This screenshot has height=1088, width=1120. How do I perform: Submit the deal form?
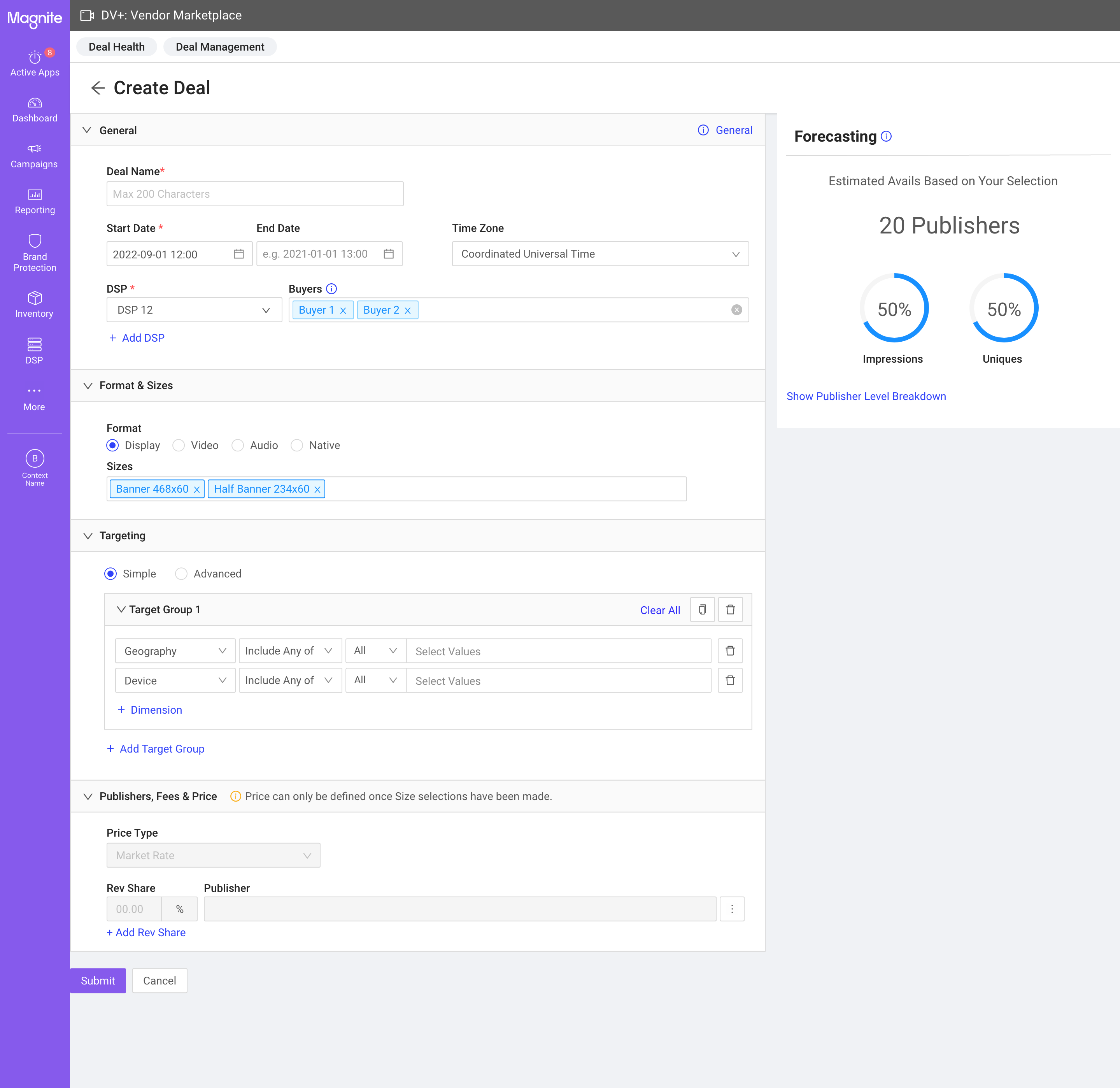[98, 981]
